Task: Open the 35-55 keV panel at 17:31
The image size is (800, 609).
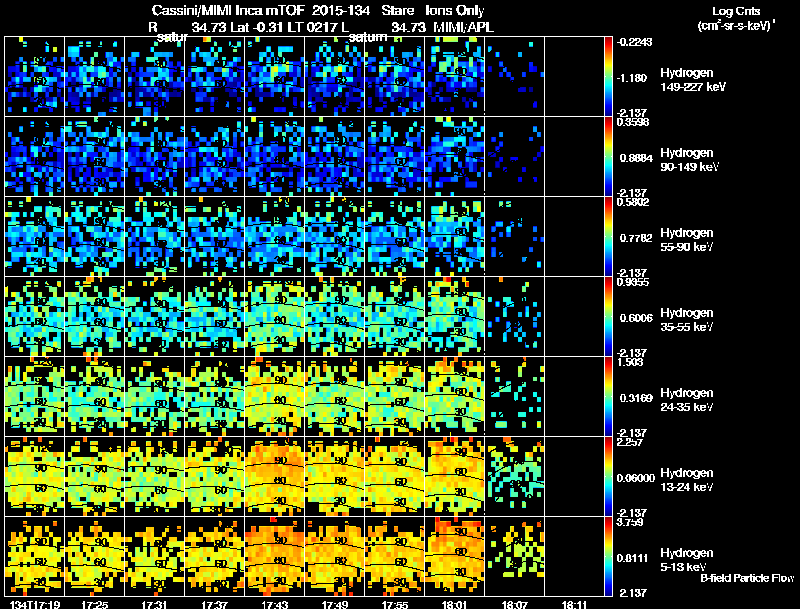Action: point(155,316)
